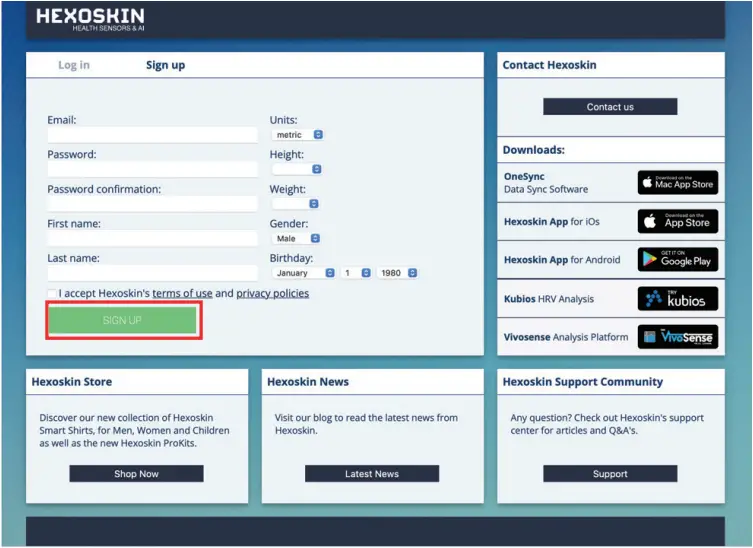Click the green SIGN UP button
753x548 pixels.
pyautogui.click(x=122, y=320)
